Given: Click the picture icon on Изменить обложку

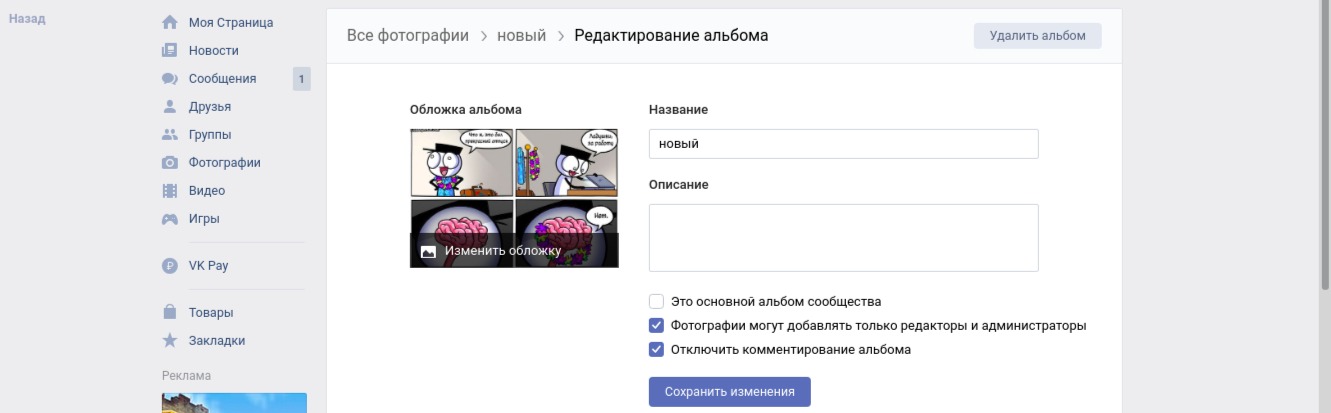Looking at the screenshot, I should coord(428,252).
